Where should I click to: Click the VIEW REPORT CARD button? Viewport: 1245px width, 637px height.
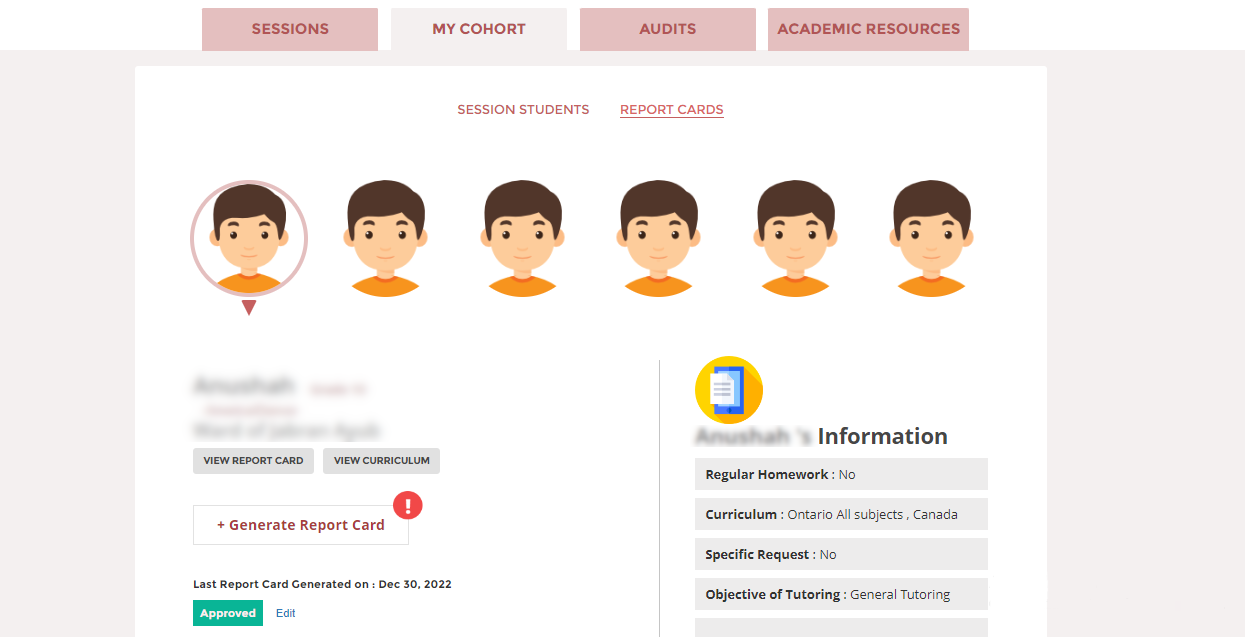pyautogui.click(x=253, y=461)
